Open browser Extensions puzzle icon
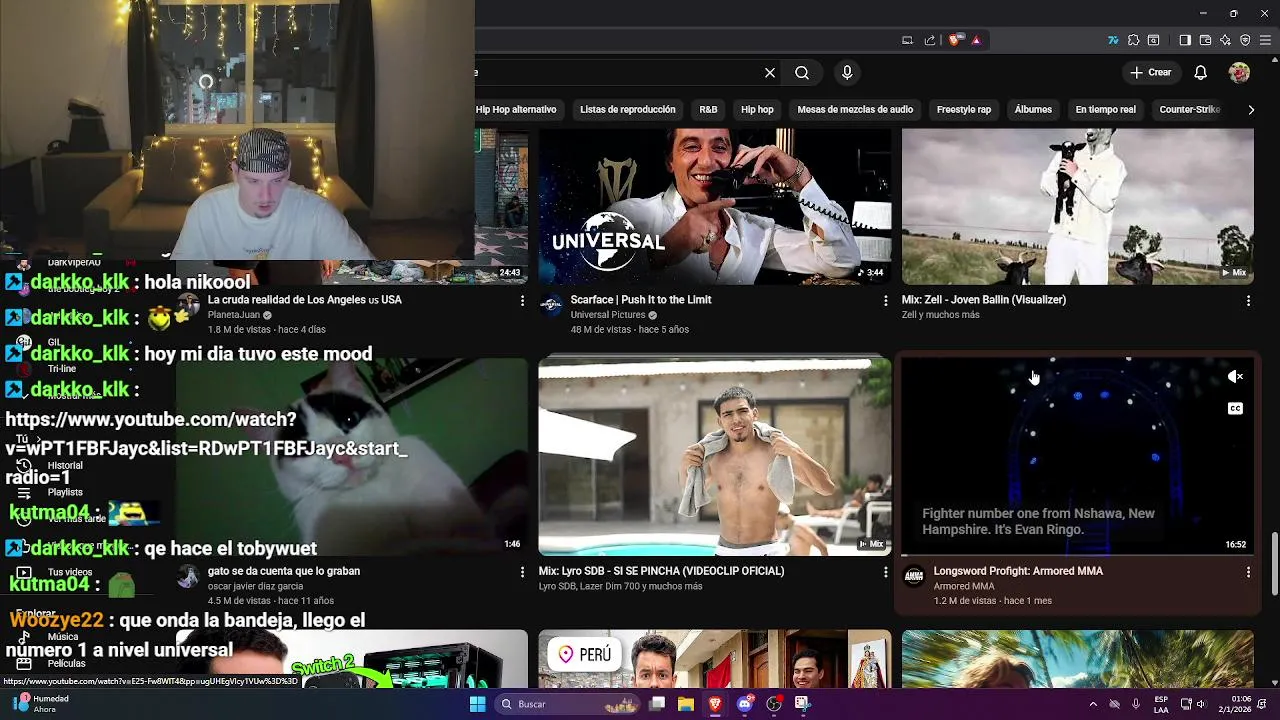 tap(1133, 41)
